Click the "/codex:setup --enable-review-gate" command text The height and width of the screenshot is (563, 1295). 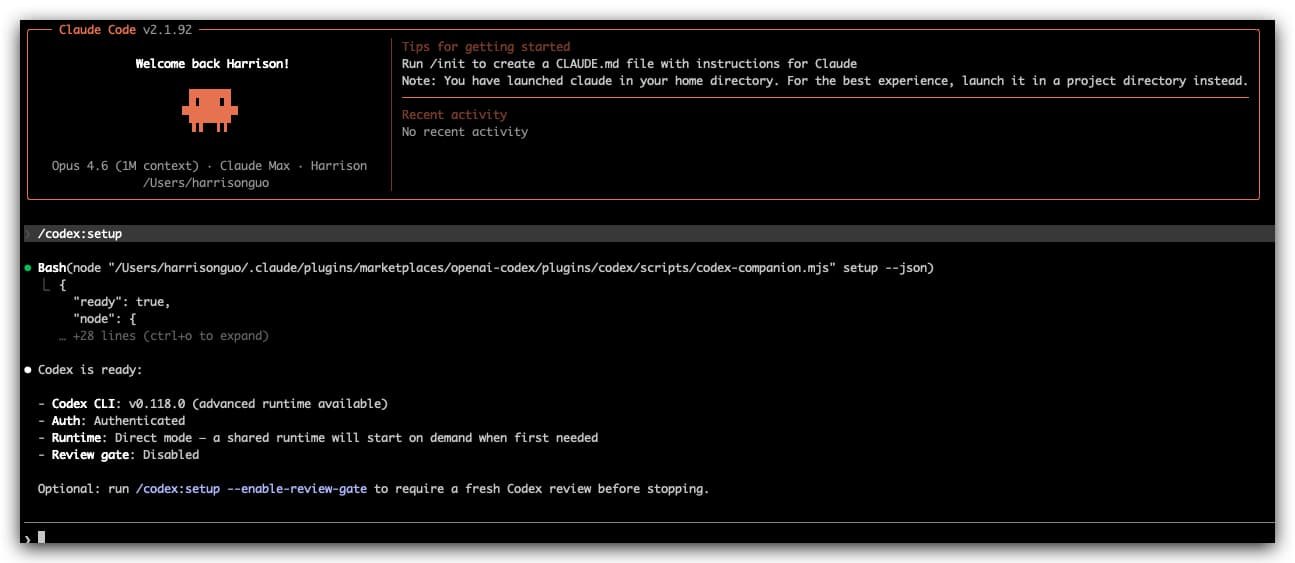point(251,489)
